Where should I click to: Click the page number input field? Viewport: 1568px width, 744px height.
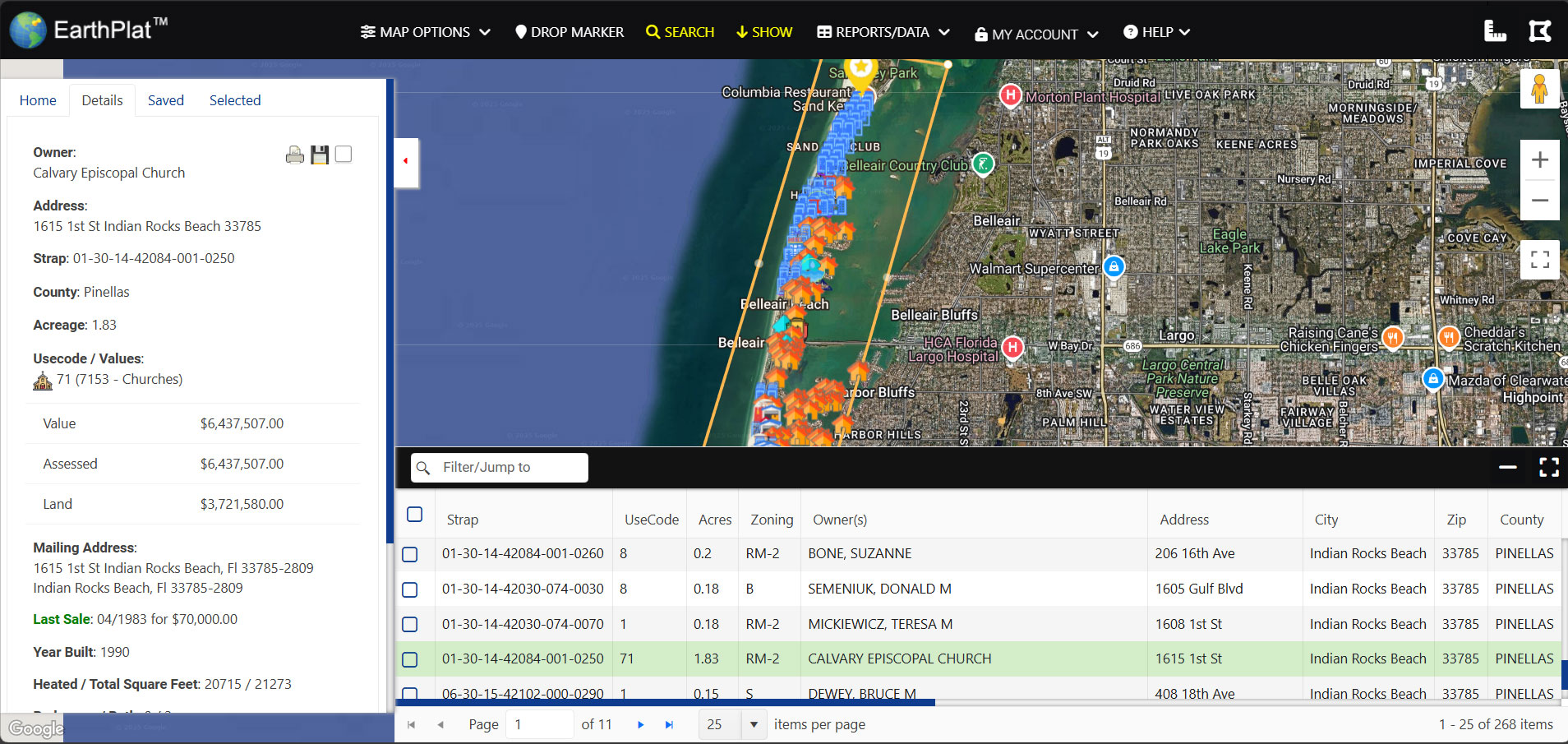(x=539, y=724)
